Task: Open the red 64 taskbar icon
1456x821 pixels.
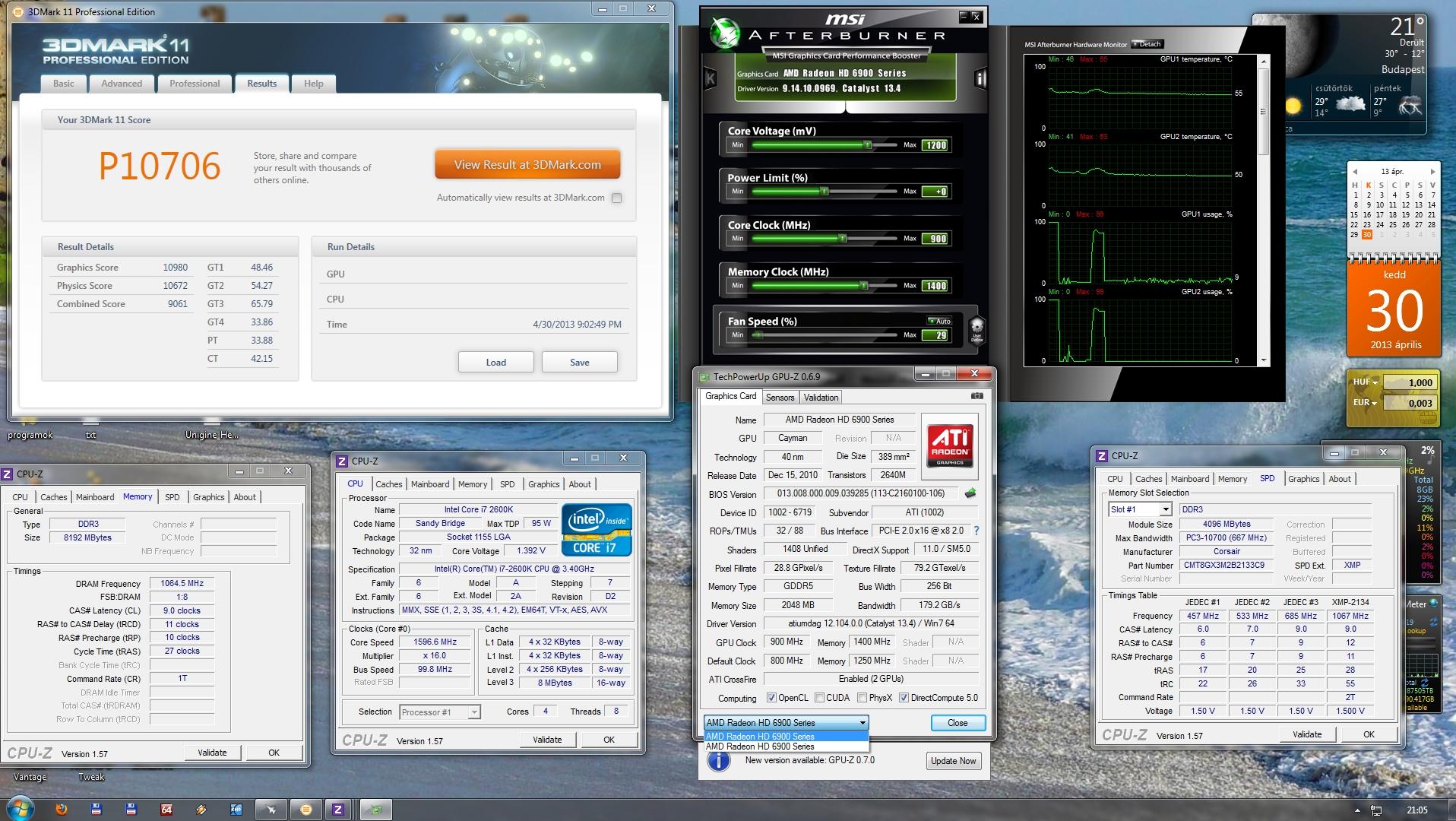Action: click(166, 810)
